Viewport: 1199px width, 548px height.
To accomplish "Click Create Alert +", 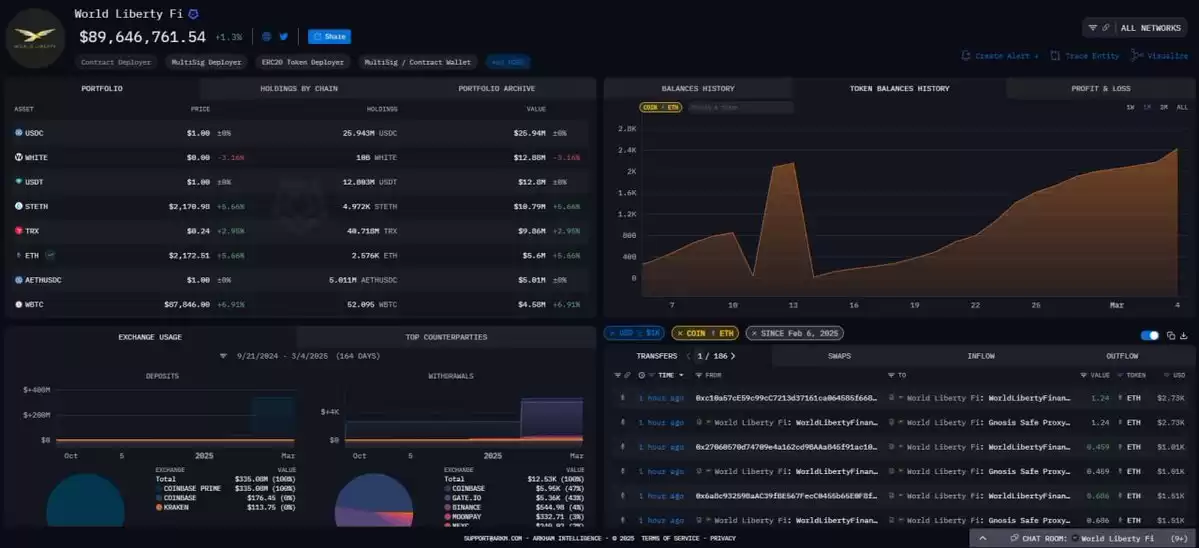I will (1000, 56).
